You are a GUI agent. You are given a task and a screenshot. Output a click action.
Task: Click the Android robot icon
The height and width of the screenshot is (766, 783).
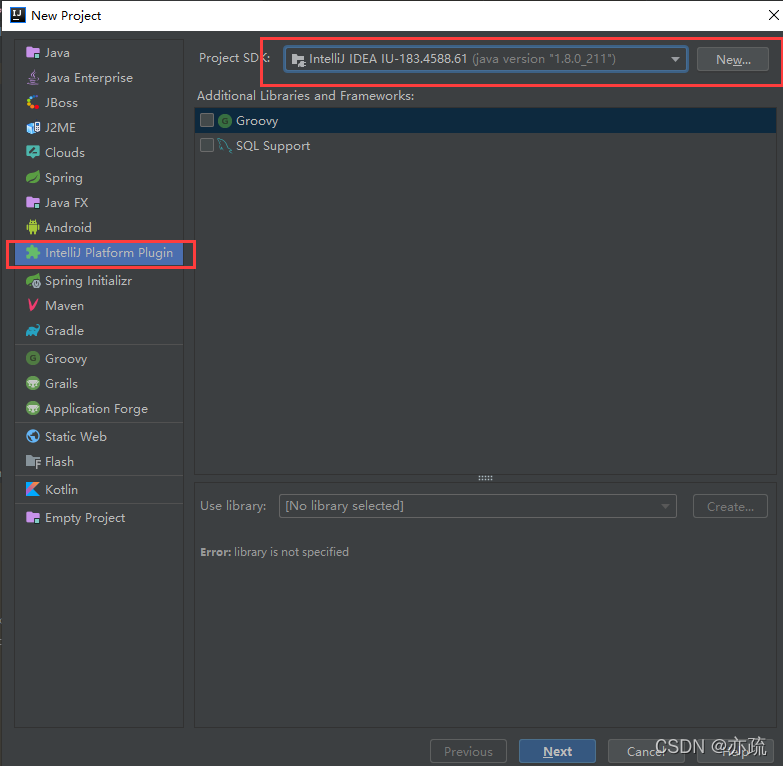33,227
